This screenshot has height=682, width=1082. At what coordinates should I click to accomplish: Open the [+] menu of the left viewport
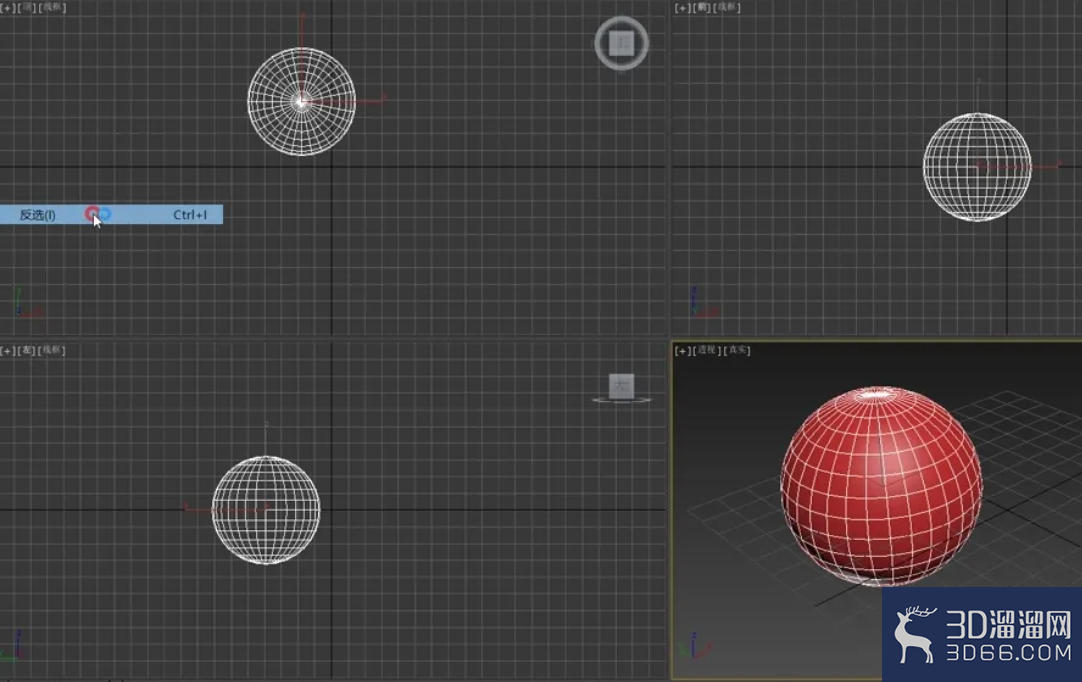pos(7,350)
